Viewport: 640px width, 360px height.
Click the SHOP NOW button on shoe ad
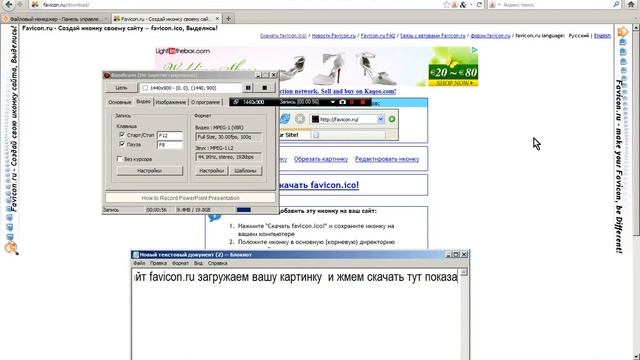point(453,83)
